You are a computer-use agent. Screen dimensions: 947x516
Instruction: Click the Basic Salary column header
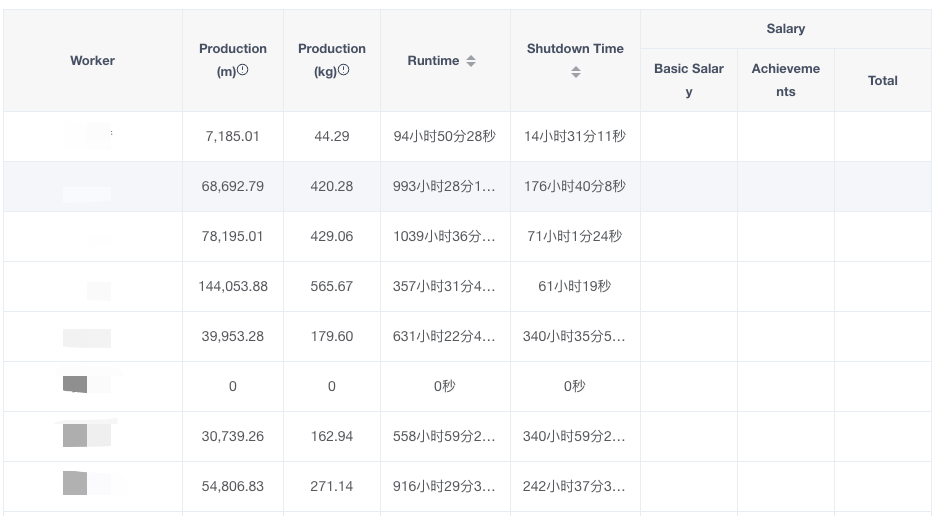(x=689, y=80)
